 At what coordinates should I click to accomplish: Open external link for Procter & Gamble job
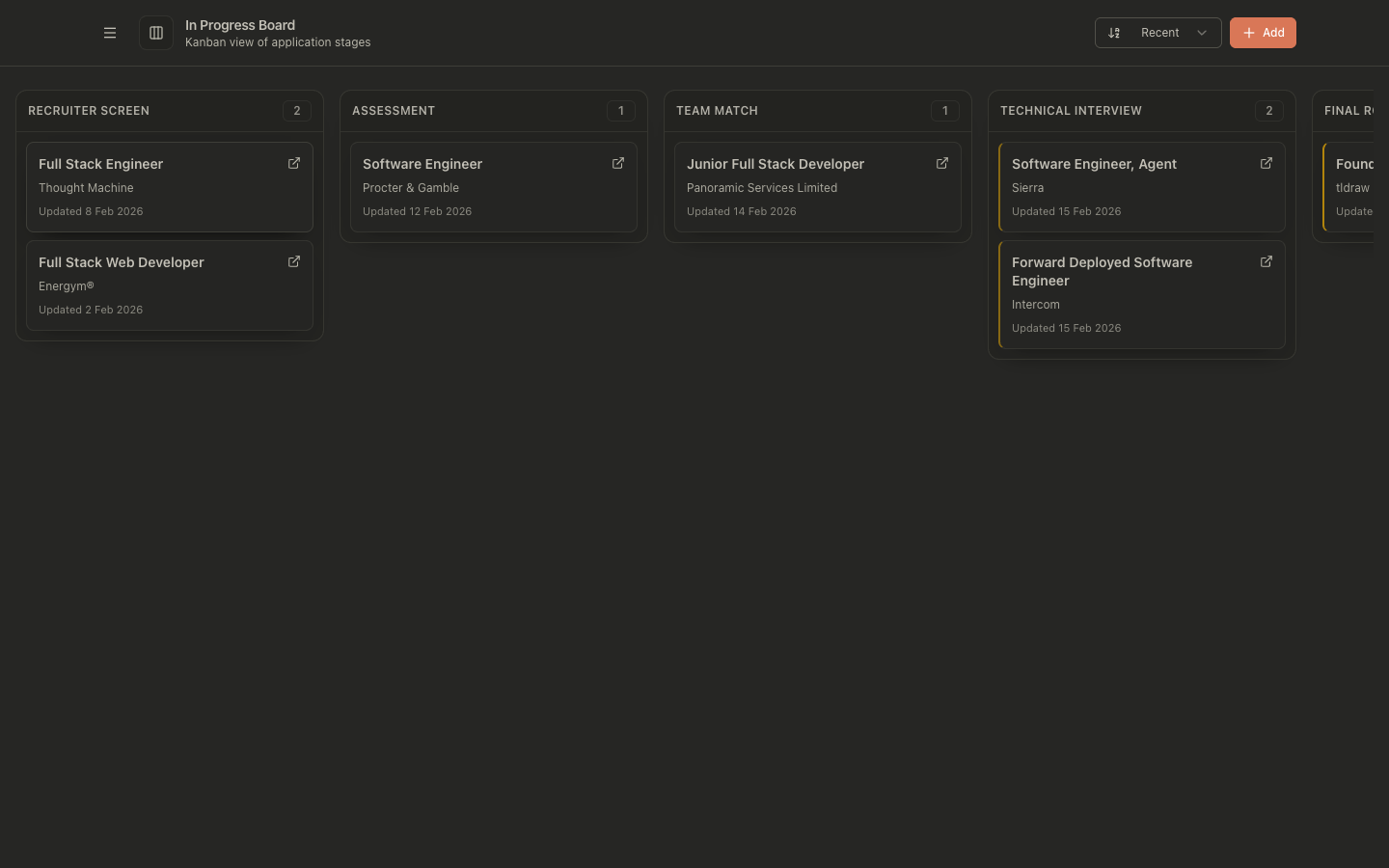(618, 164)
